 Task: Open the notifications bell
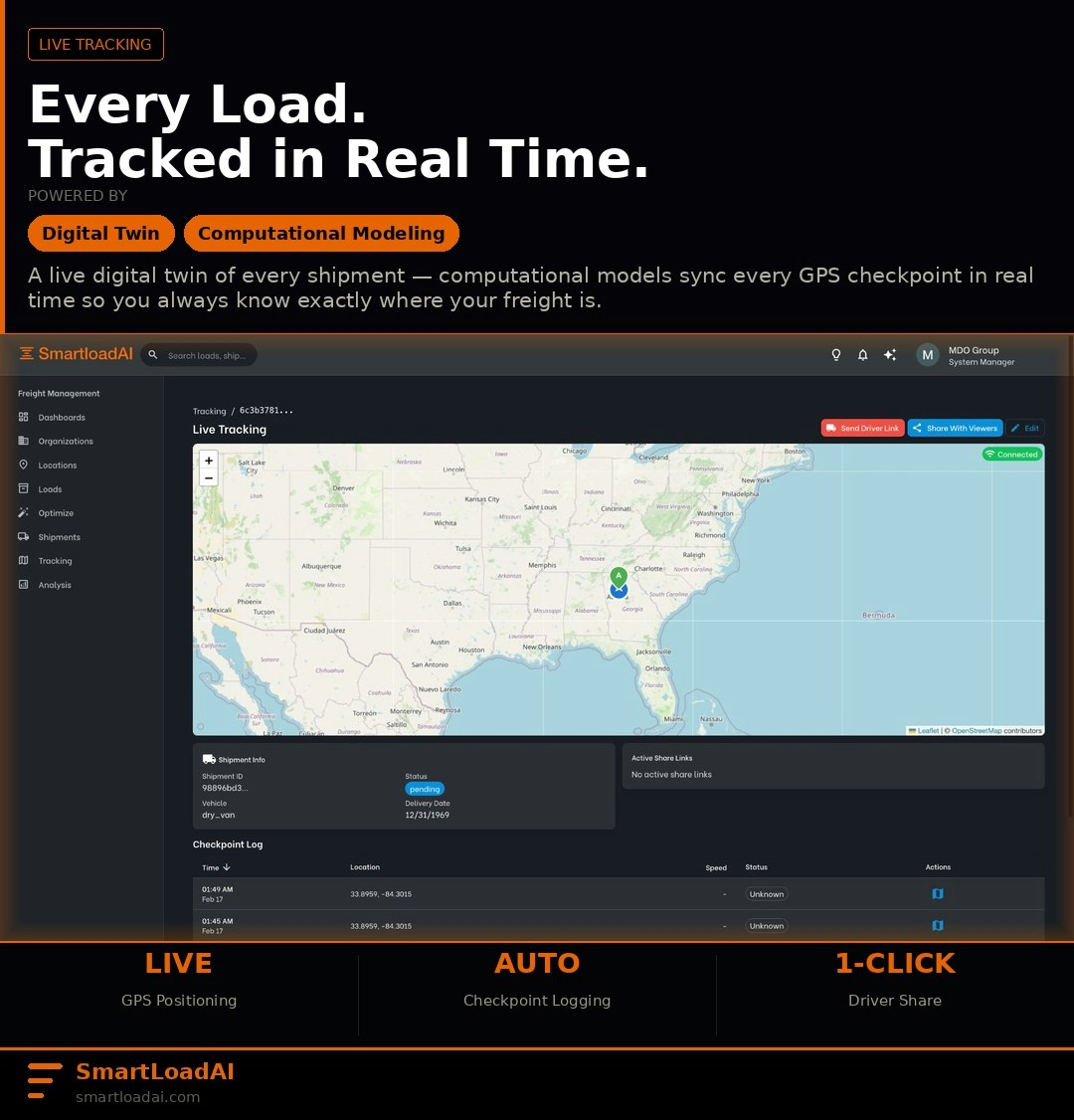[862, 355]
